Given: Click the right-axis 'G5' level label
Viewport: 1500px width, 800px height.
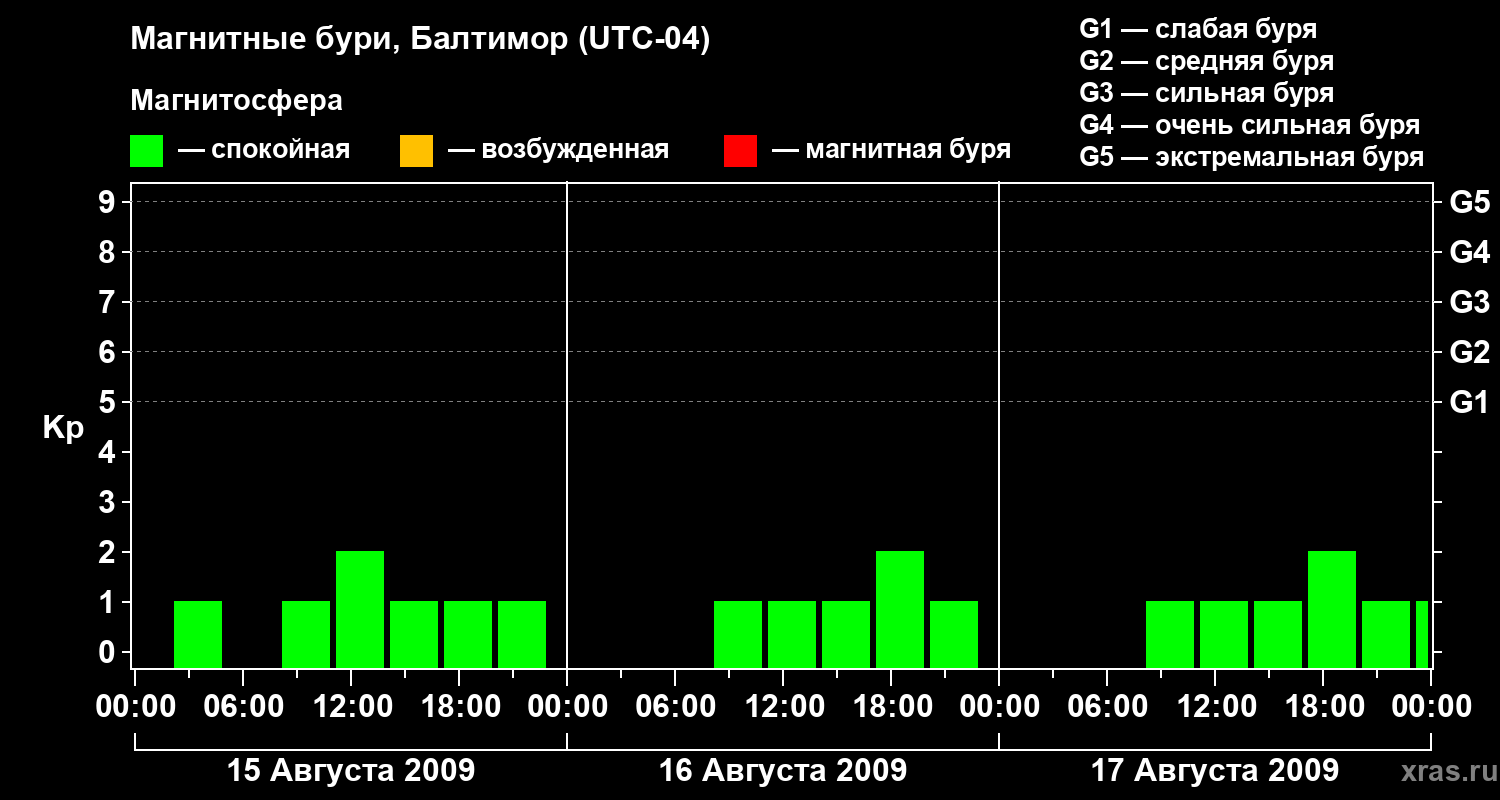Looking at the screenshot, I should 1470,202.
